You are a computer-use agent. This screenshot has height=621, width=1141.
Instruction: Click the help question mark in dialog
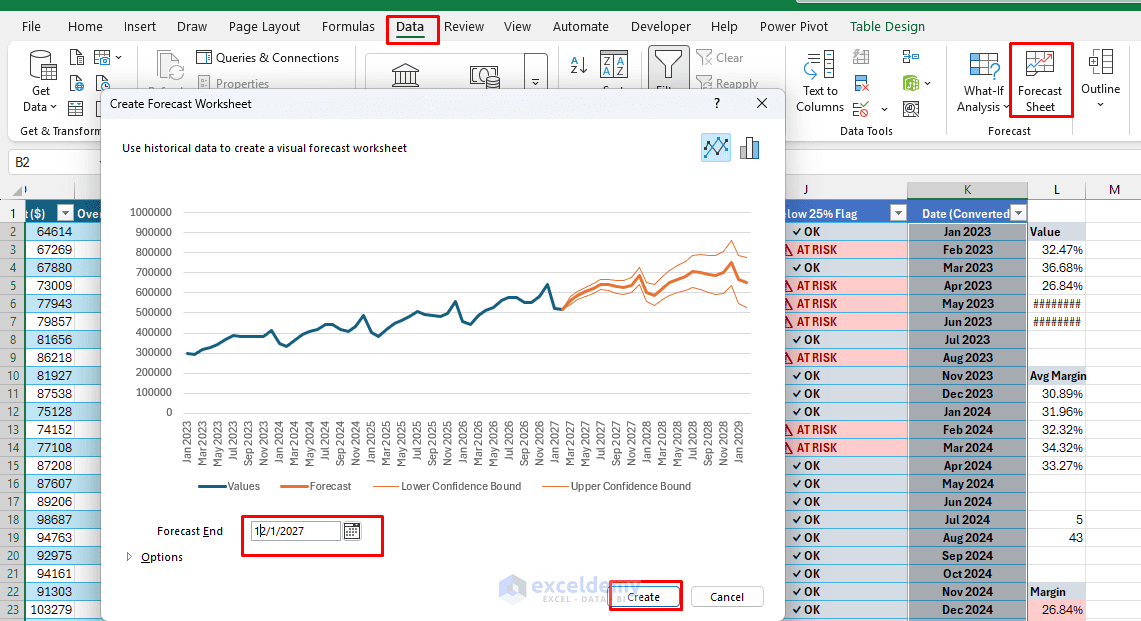click(717, 103)
